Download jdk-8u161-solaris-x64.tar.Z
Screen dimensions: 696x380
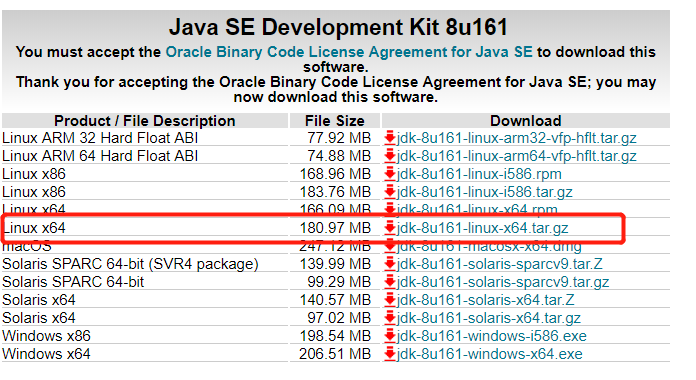pyautogui.click(x=486, y=300)
